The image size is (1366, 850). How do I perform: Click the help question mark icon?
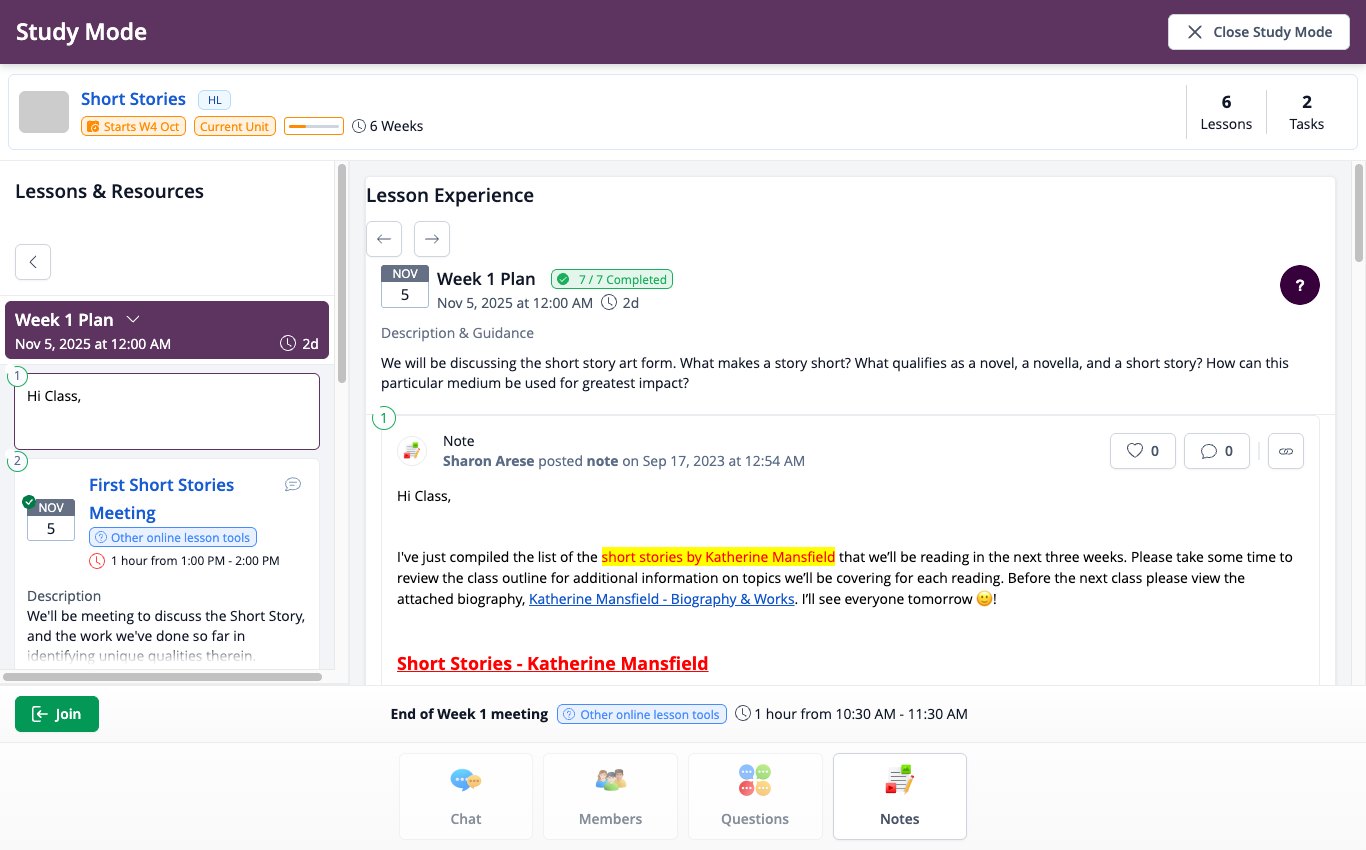[x=1300, y=286]
